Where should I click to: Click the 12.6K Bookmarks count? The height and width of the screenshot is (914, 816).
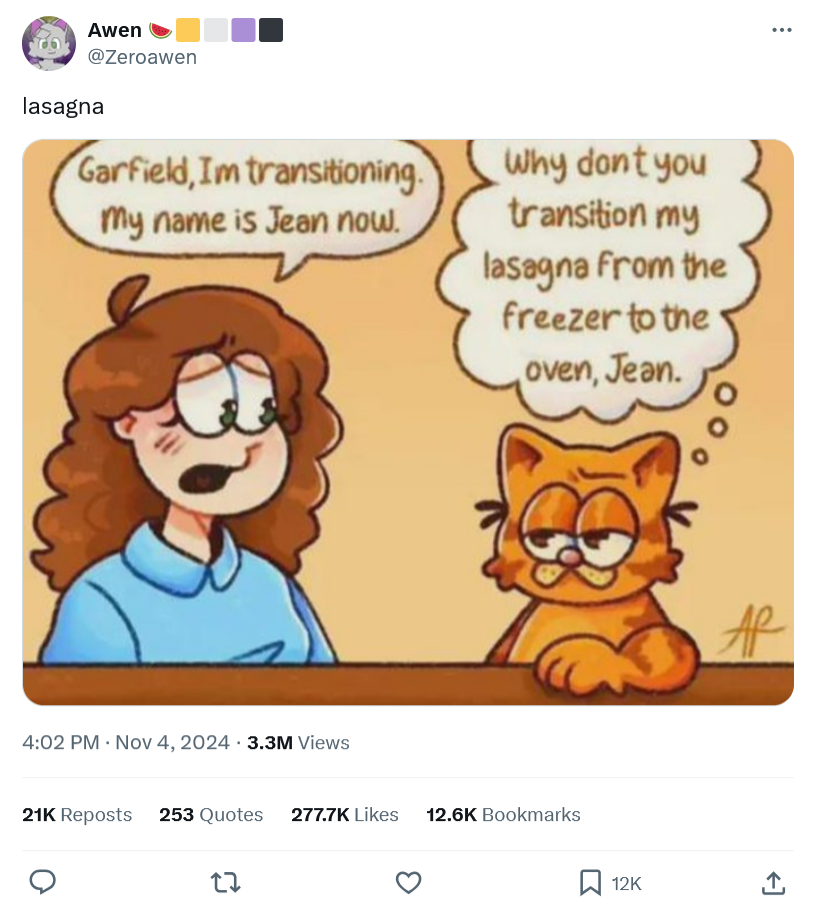pos(503,815)
